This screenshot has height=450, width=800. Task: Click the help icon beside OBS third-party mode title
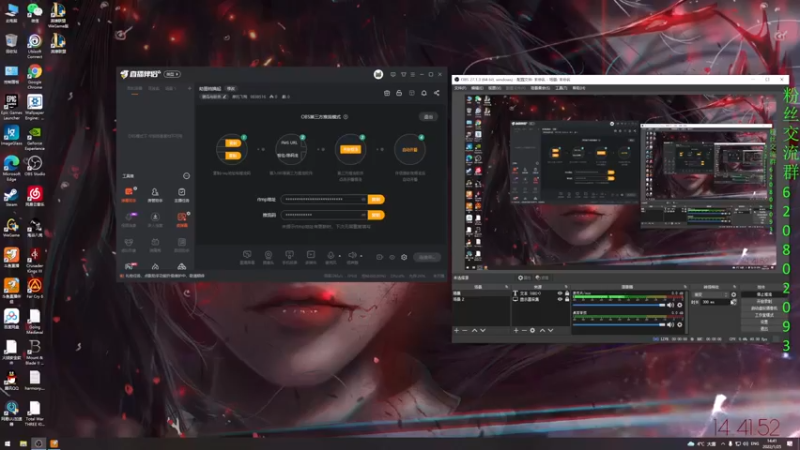[345, 117]
